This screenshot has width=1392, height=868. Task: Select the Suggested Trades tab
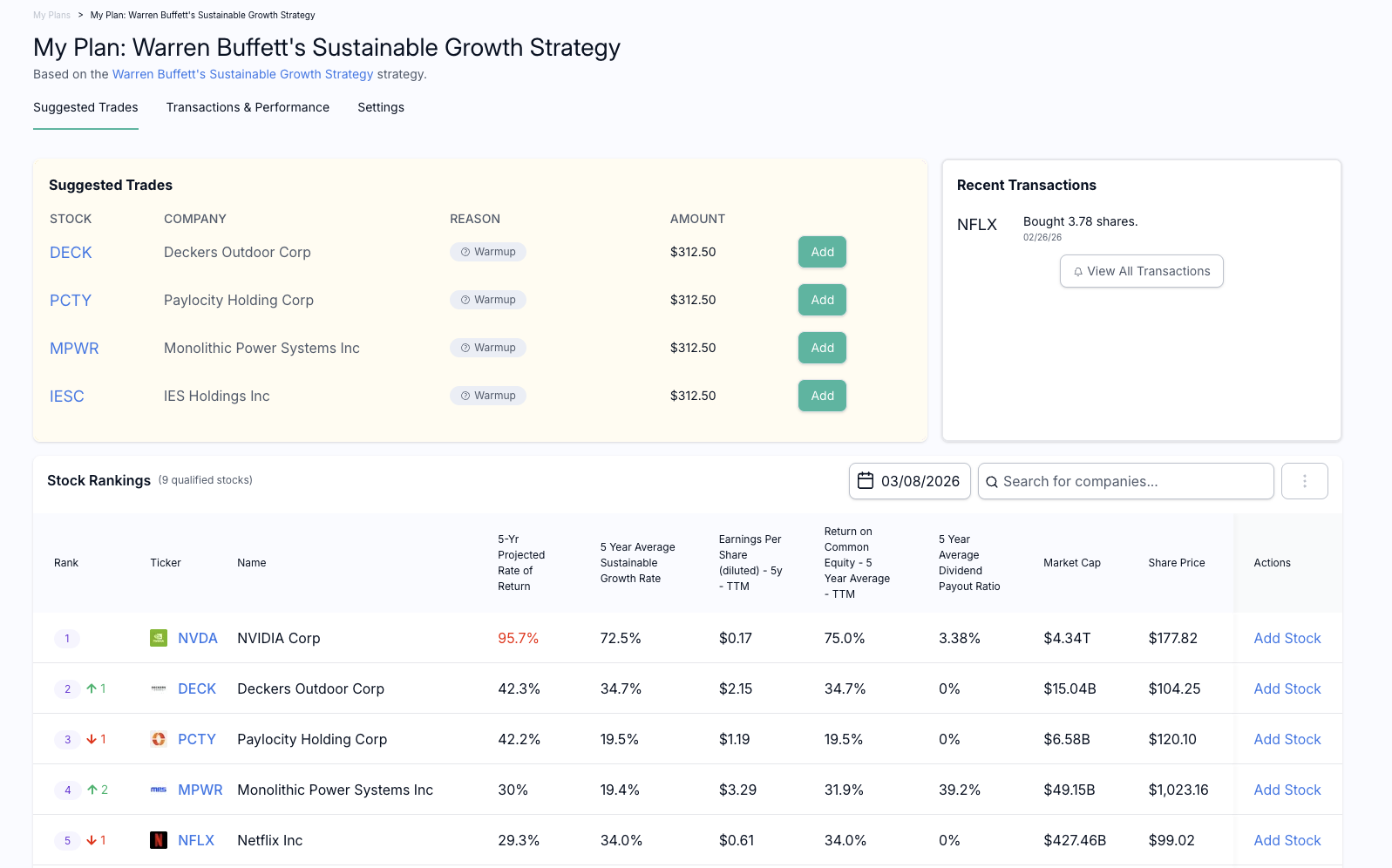click(85, 107)
